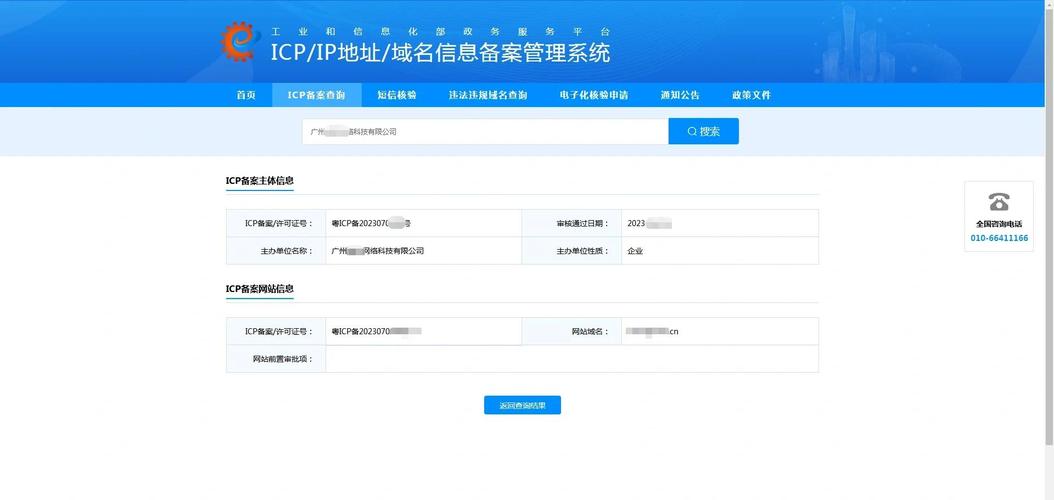The width and height of the screenshot is (1054, 500).
Task: Click the 主办单位名称 company name value
Action: point(378,251)
